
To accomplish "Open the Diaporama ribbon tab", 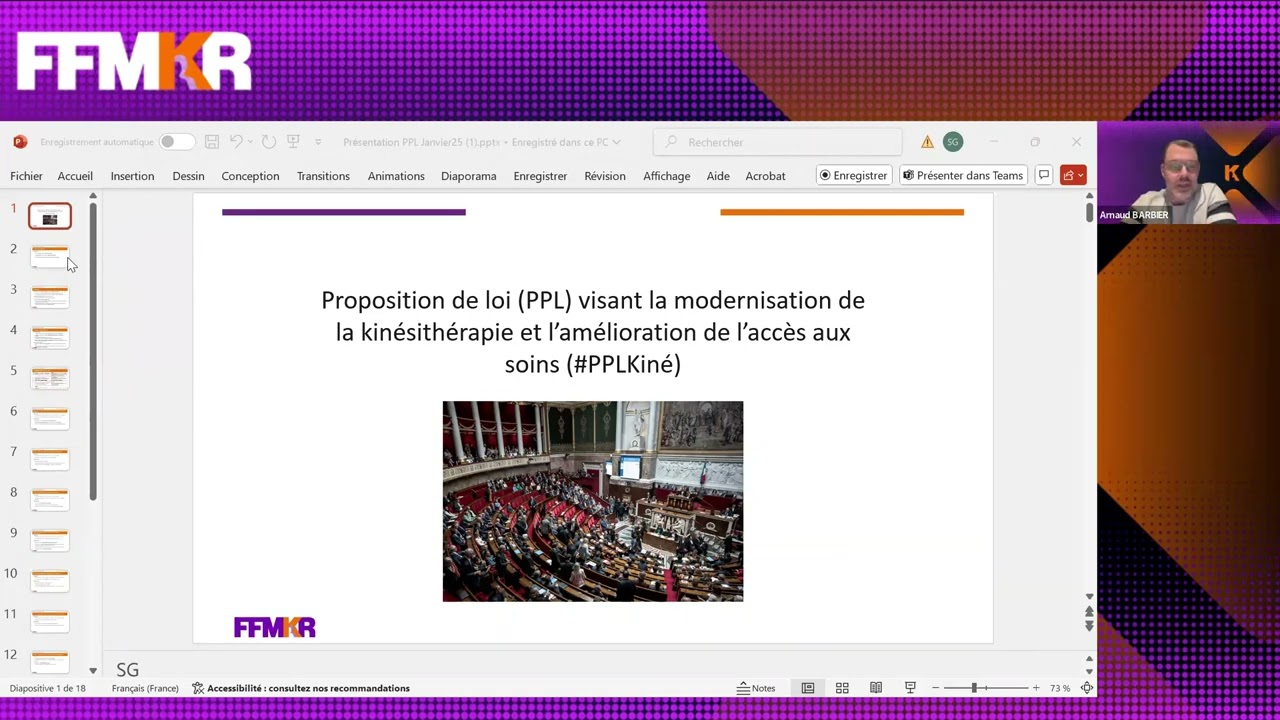I will pyautogui.click(x=468, y=176).
